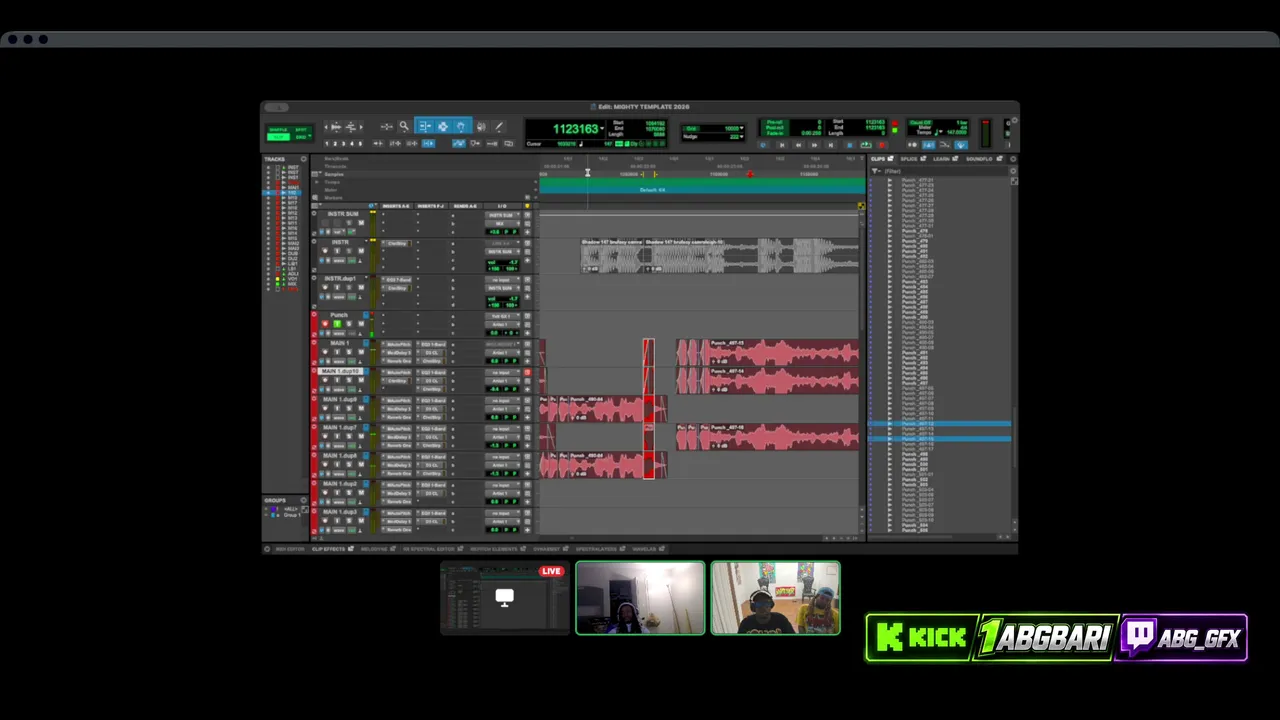Open the CLIP EFFECTS bottom tab
1280x720 pixels.
coord(328,549)
